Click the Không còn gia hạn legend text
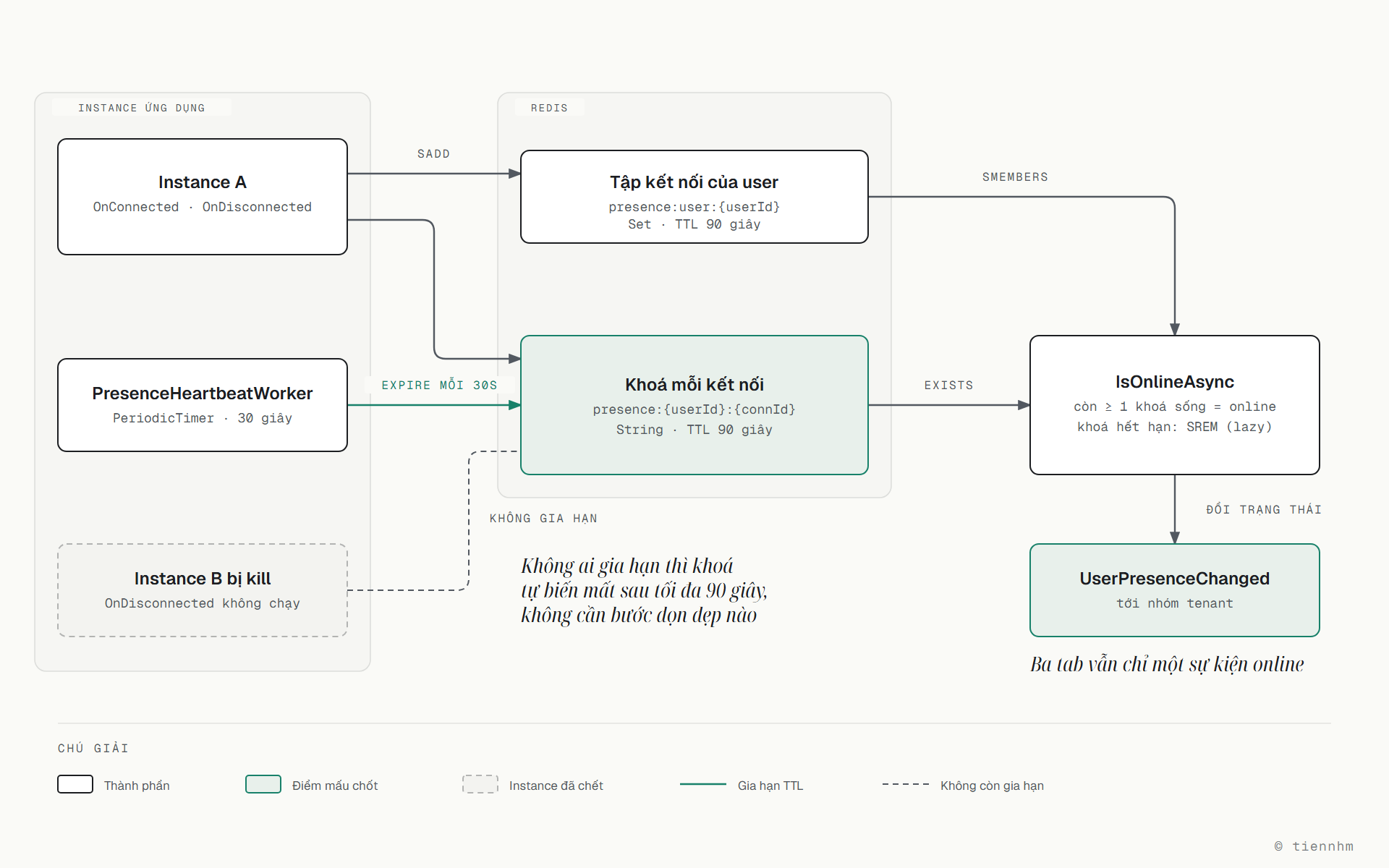This screenshot has height=868, width=1389. click(992, 786)
